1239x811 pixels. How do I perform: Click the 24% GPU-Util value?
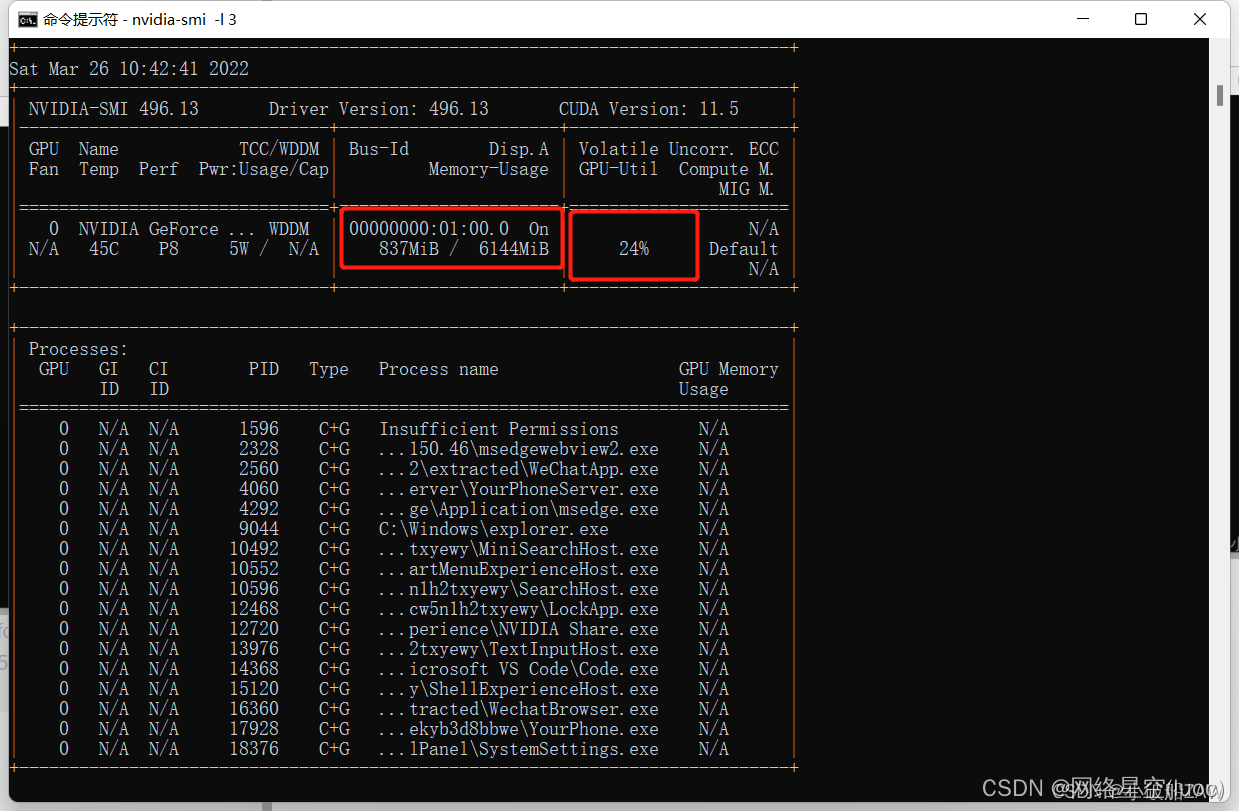(x=634, y=249)
